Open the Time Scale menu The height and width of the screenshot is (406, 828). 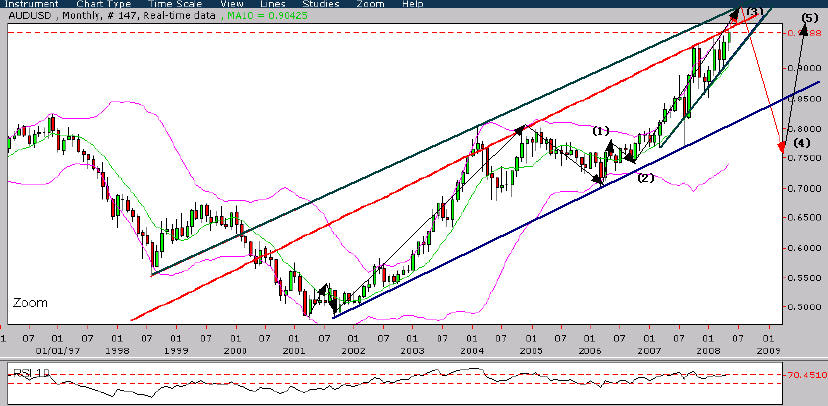click(x=175, y=4)
